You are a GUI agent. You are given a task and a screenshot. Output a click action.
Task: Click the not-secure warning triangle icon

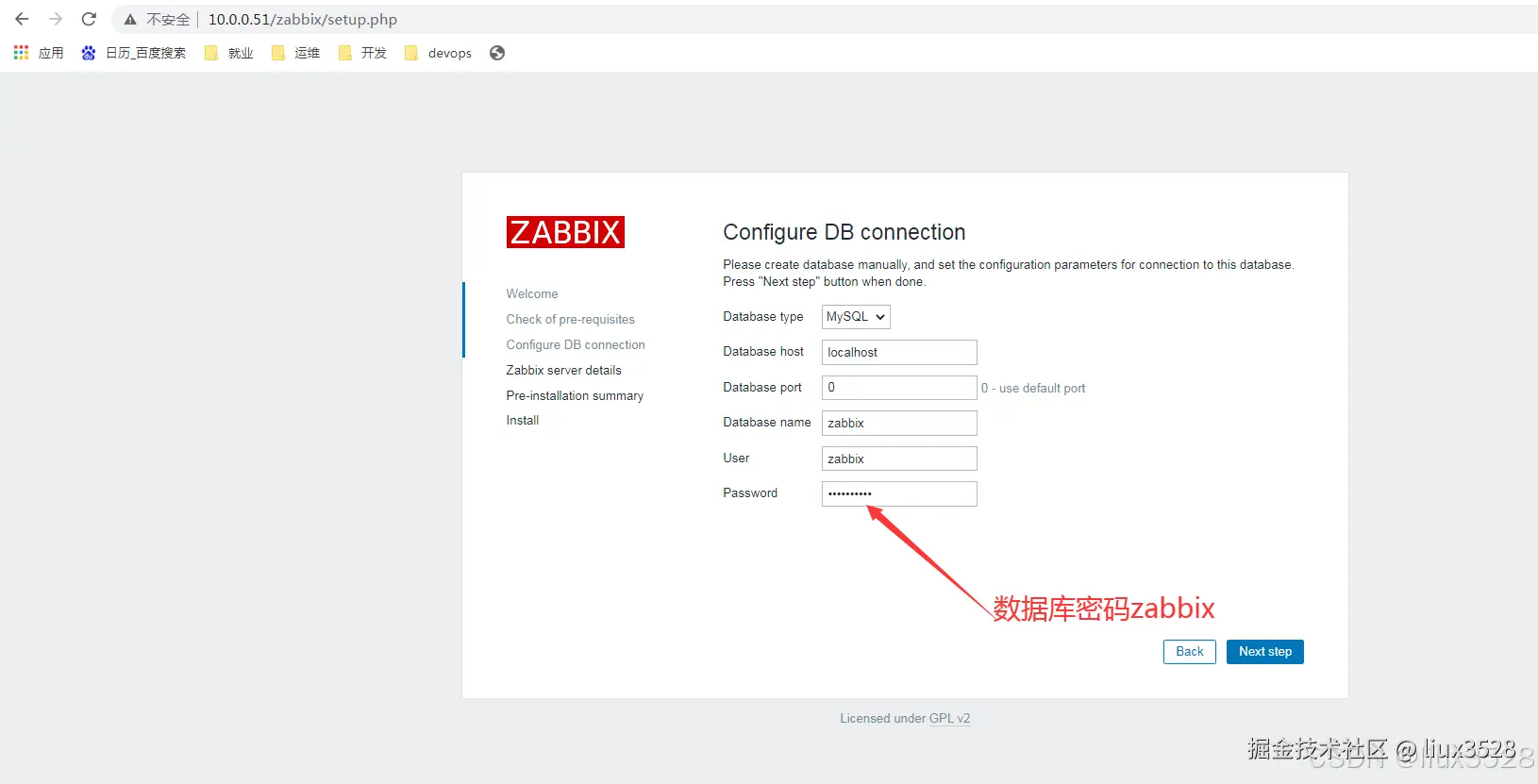130,19
